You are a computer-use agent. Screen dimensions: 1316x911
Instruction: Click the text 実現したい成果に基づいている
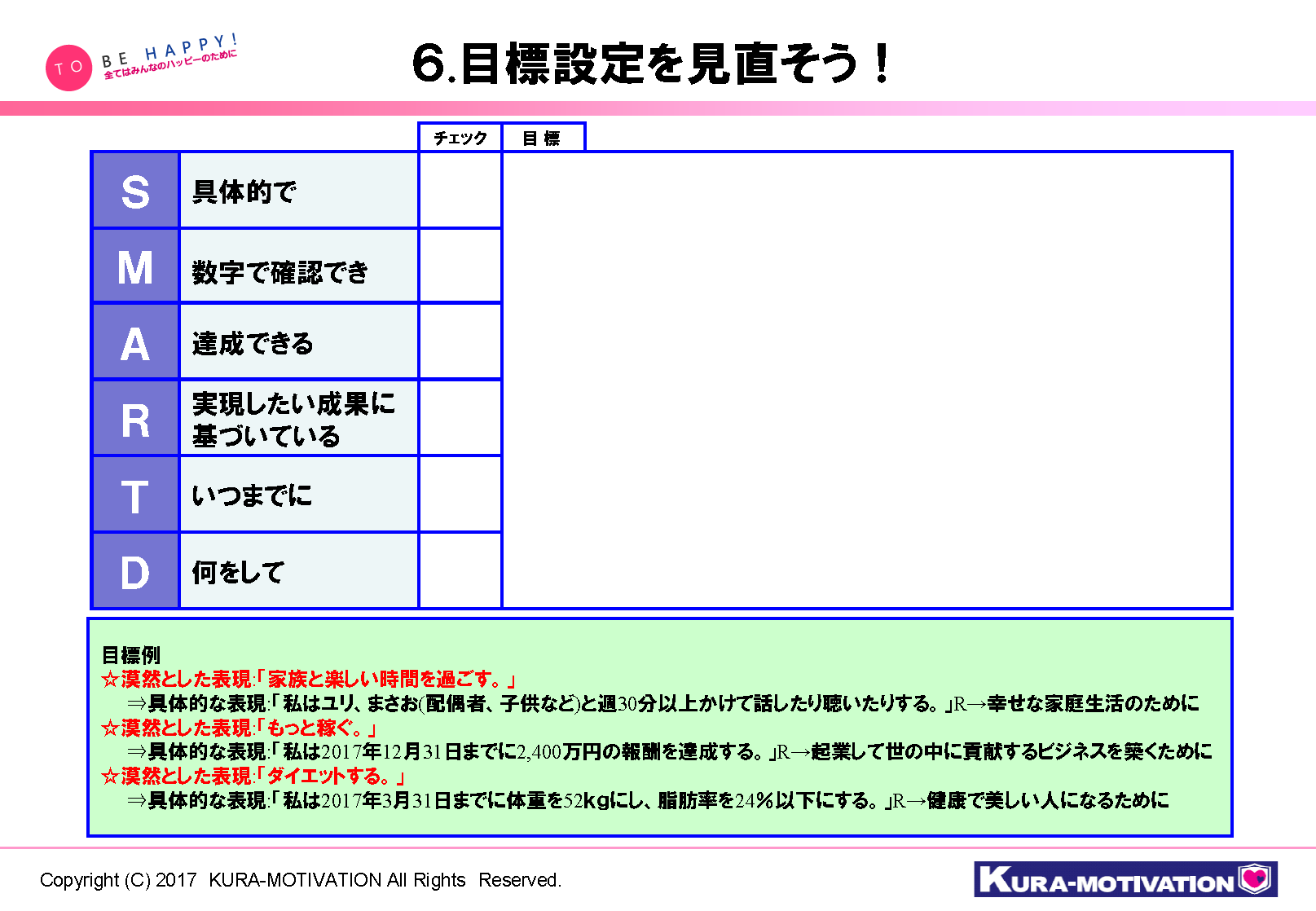(x=293, y=420)
